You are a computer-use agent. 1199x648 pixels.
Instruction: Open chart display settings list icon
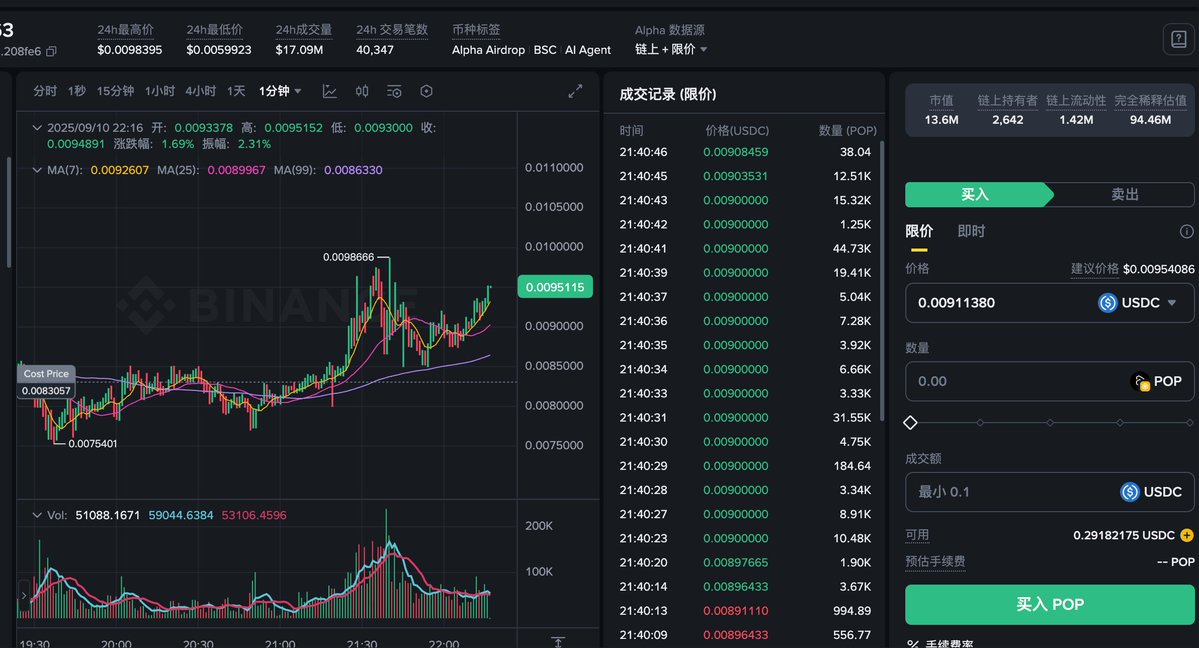tap(394, 91)
